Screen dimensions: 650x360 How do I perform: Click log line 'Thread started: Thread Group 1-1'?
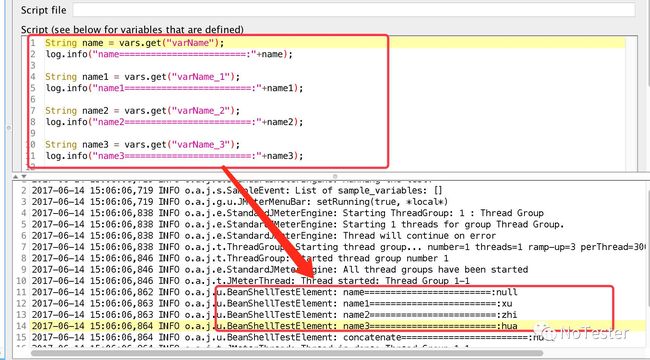tap(250, 281)
